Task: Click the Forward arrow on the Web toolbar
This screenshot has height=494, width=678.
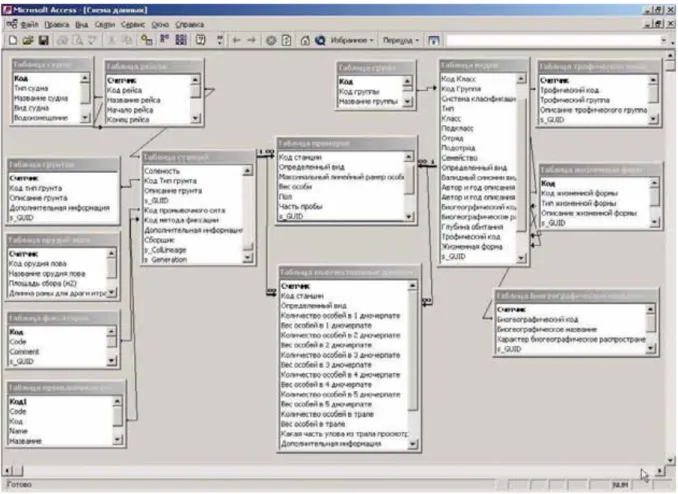Action: [x=252, y=40]
